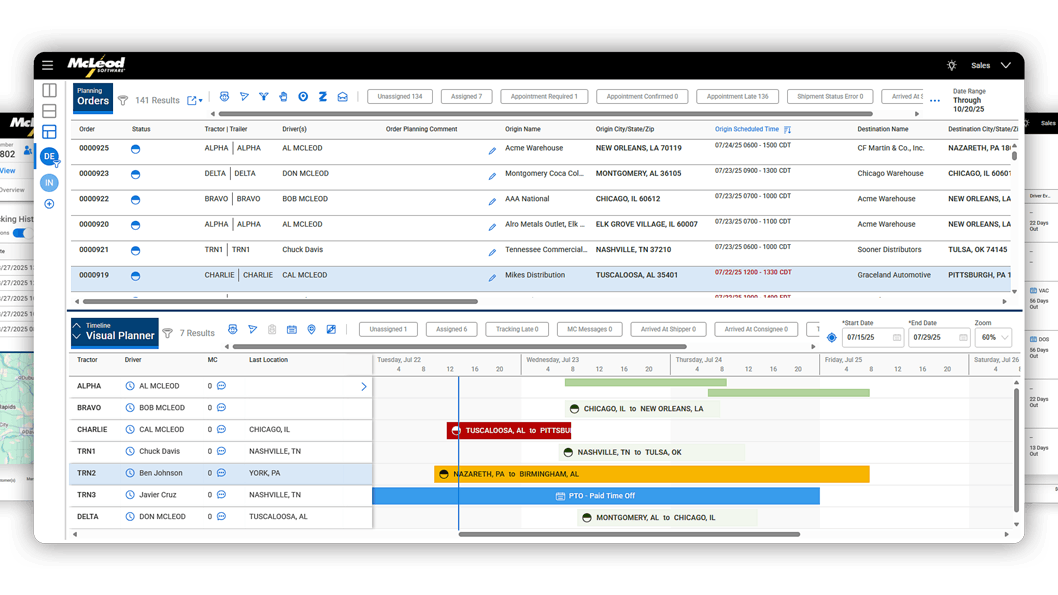This screenshot has width=1058, height=595.
Task: Click the map pin icon in Planning Orders toolbar
Action: (x=302, y=97)
